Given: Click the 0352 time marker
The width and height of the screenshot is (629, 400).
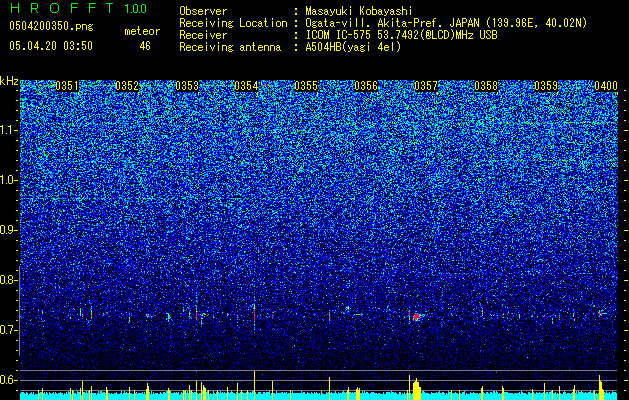Looking at the screenshot, I should pos(127,86).
